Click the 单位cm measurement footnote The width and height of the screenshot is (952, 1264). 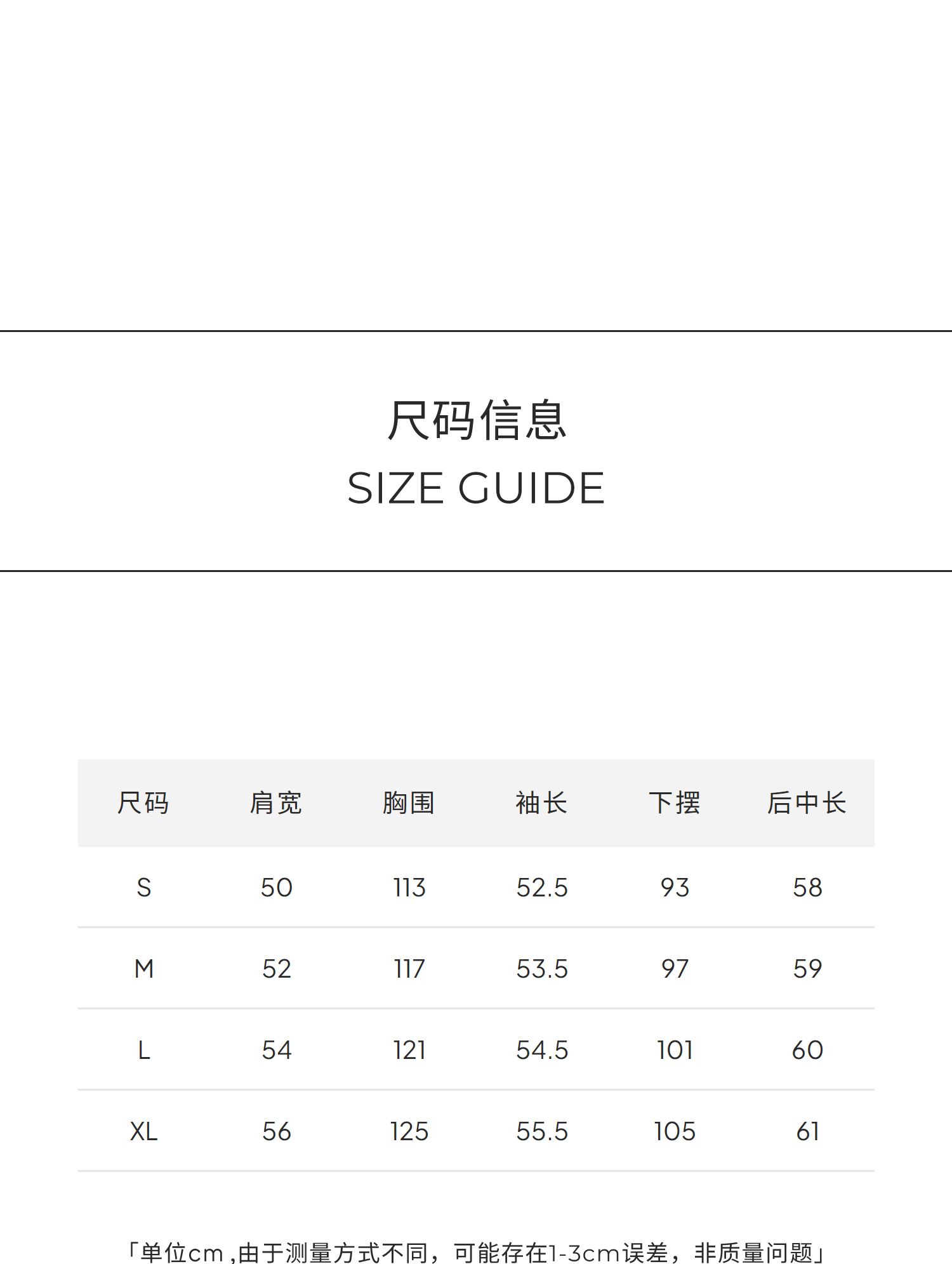click(x=476, y=1253)
